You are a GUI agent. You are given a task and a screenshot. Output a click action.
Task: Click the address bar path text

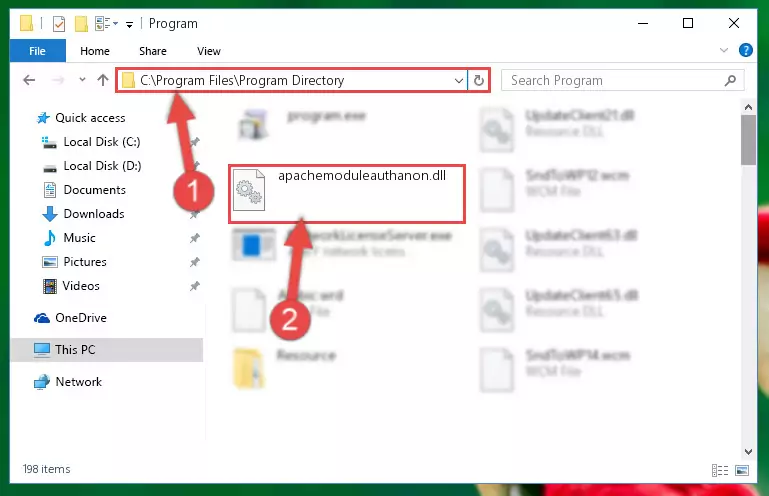242,80
